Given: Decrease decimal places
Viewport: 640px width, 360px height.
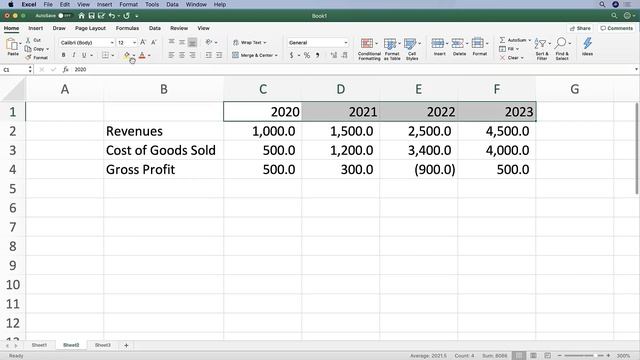Looking at the screenshot, I should click(344, 55).
